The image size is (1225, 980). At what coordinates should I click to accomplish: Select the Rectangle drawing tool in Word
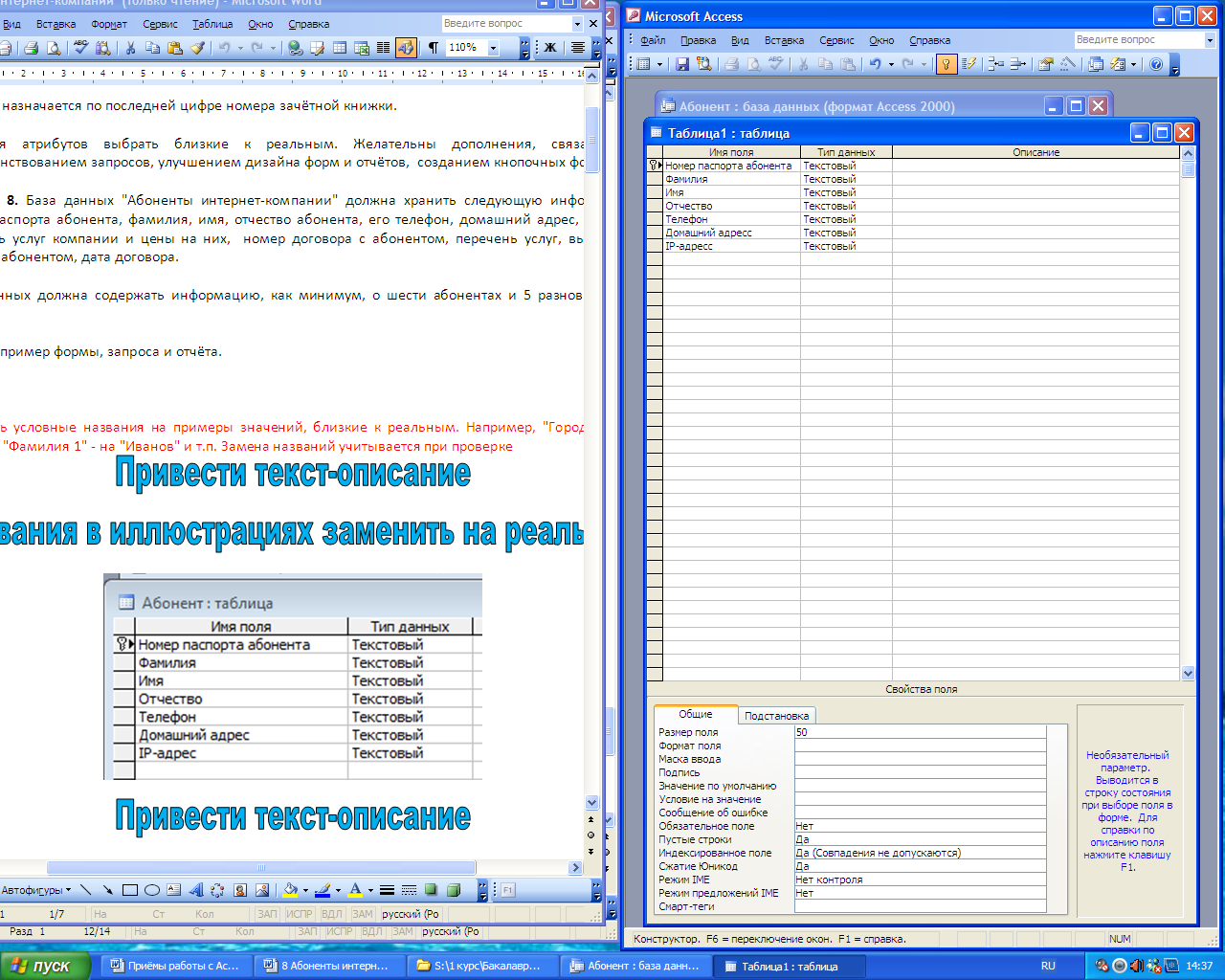[130, 890]
